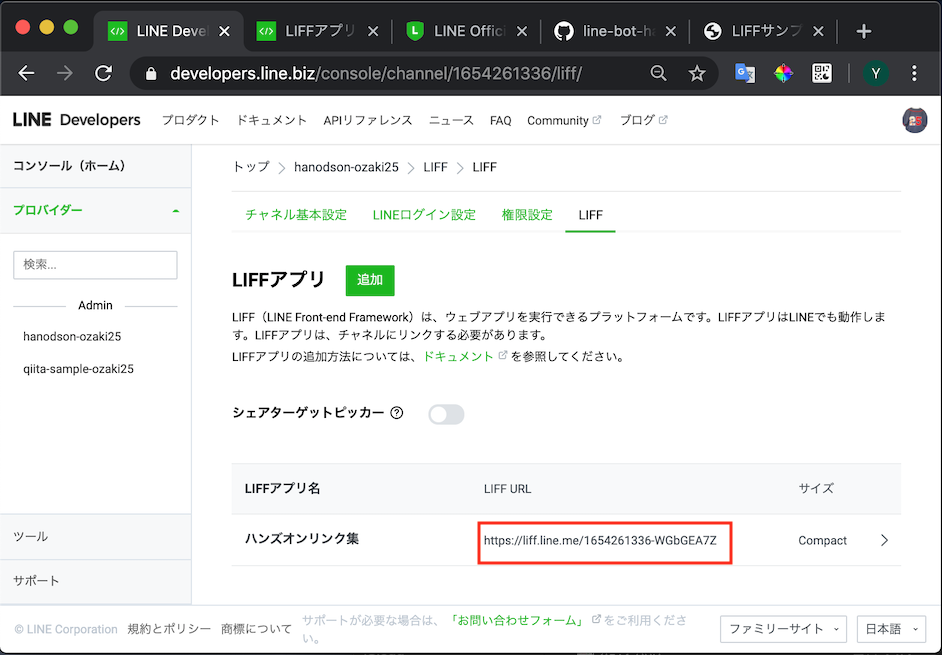Image resolution: width=942 pixels, height=655 pixels.
Task: Open the 日本語 language dropdown
Action: pyautogui.click(x=891, y=629)
